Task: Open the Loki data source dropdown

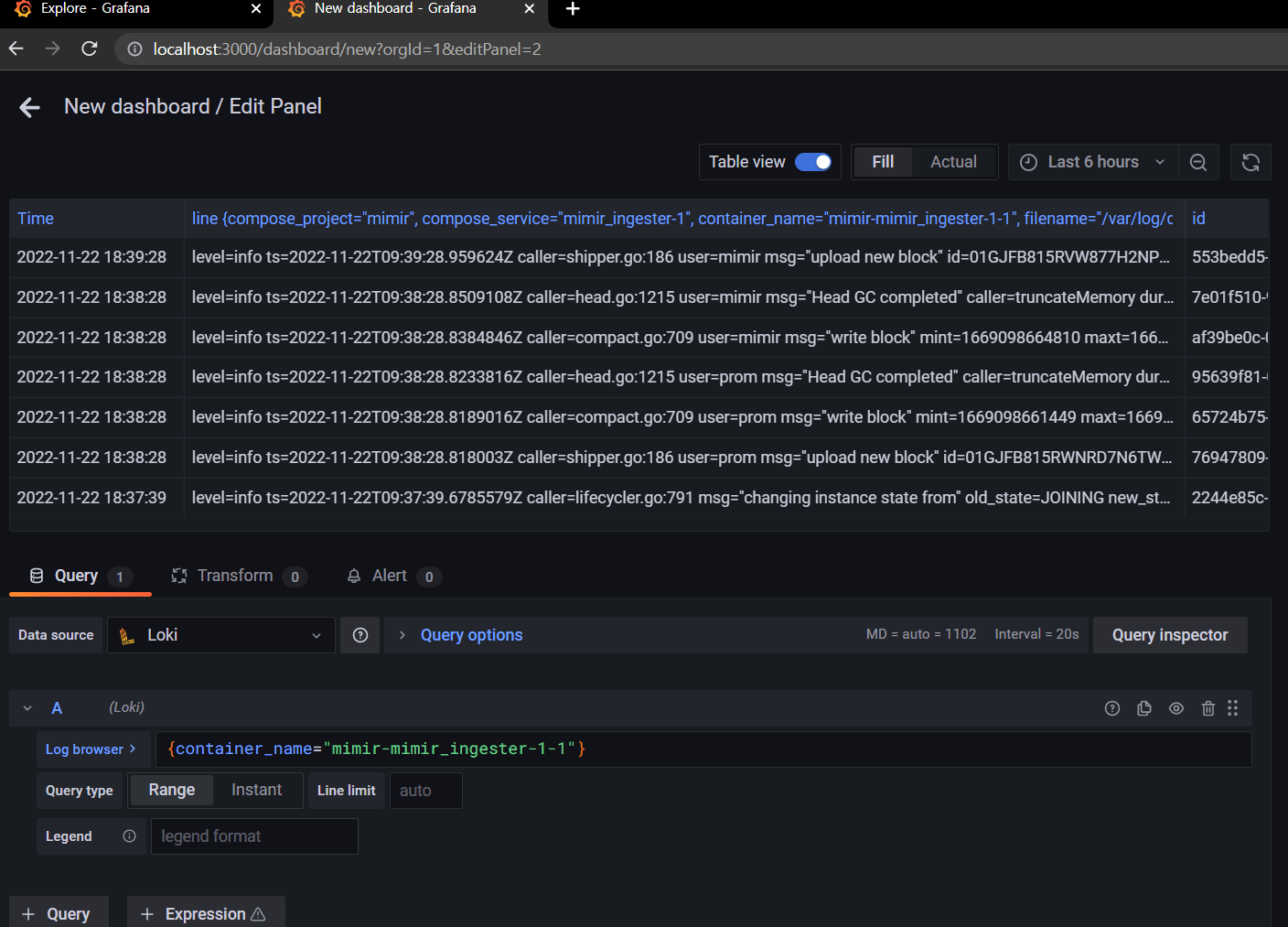Action: point(220,634)
